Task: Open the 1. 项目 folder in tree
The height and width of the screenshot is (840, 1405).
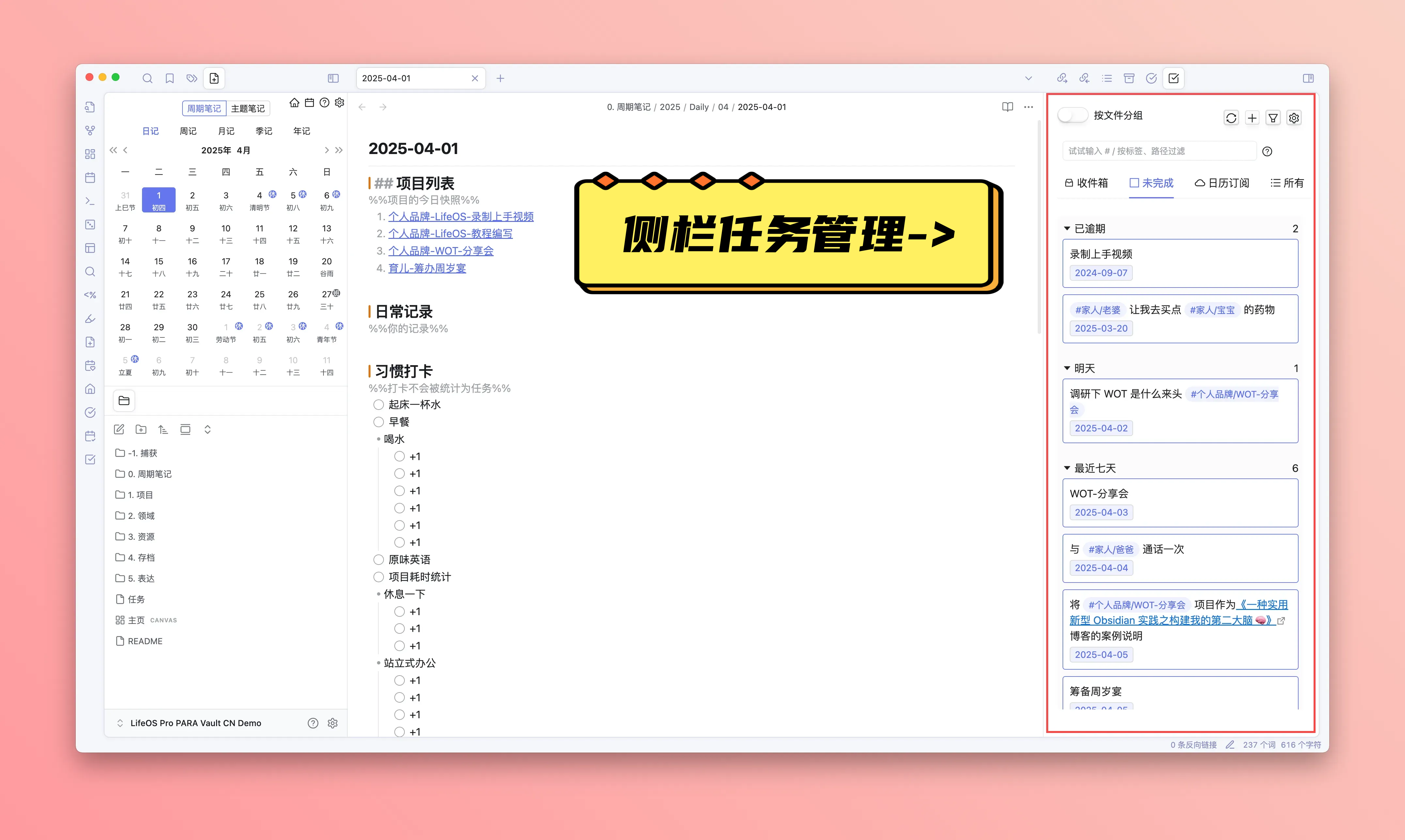Action: tap(140, 495)
